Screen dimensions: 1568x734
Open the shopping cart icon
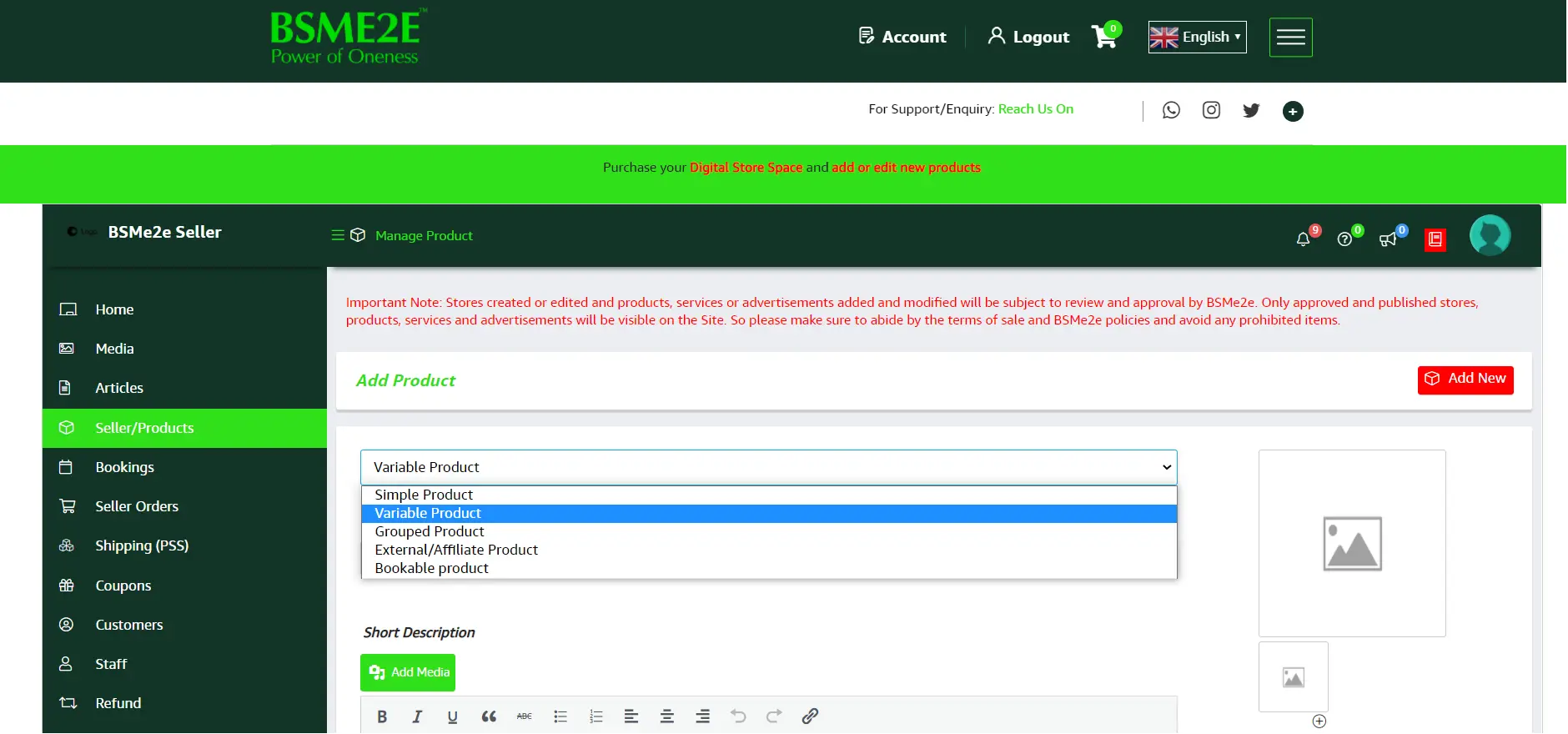[x=1105, y=36]
